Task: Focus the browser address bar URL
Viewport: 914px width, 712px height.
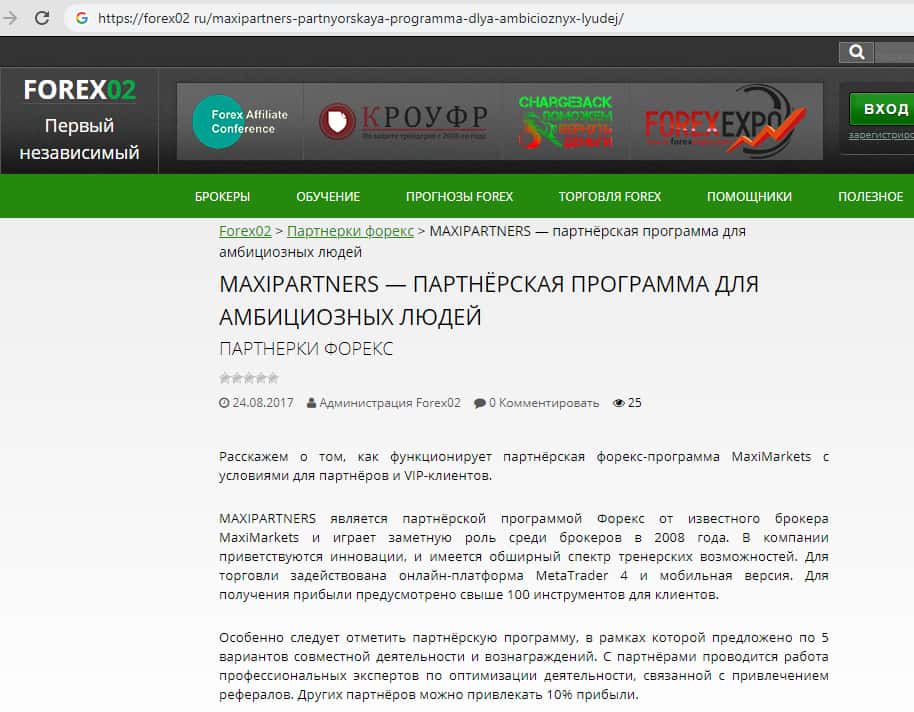Action: 360,18
